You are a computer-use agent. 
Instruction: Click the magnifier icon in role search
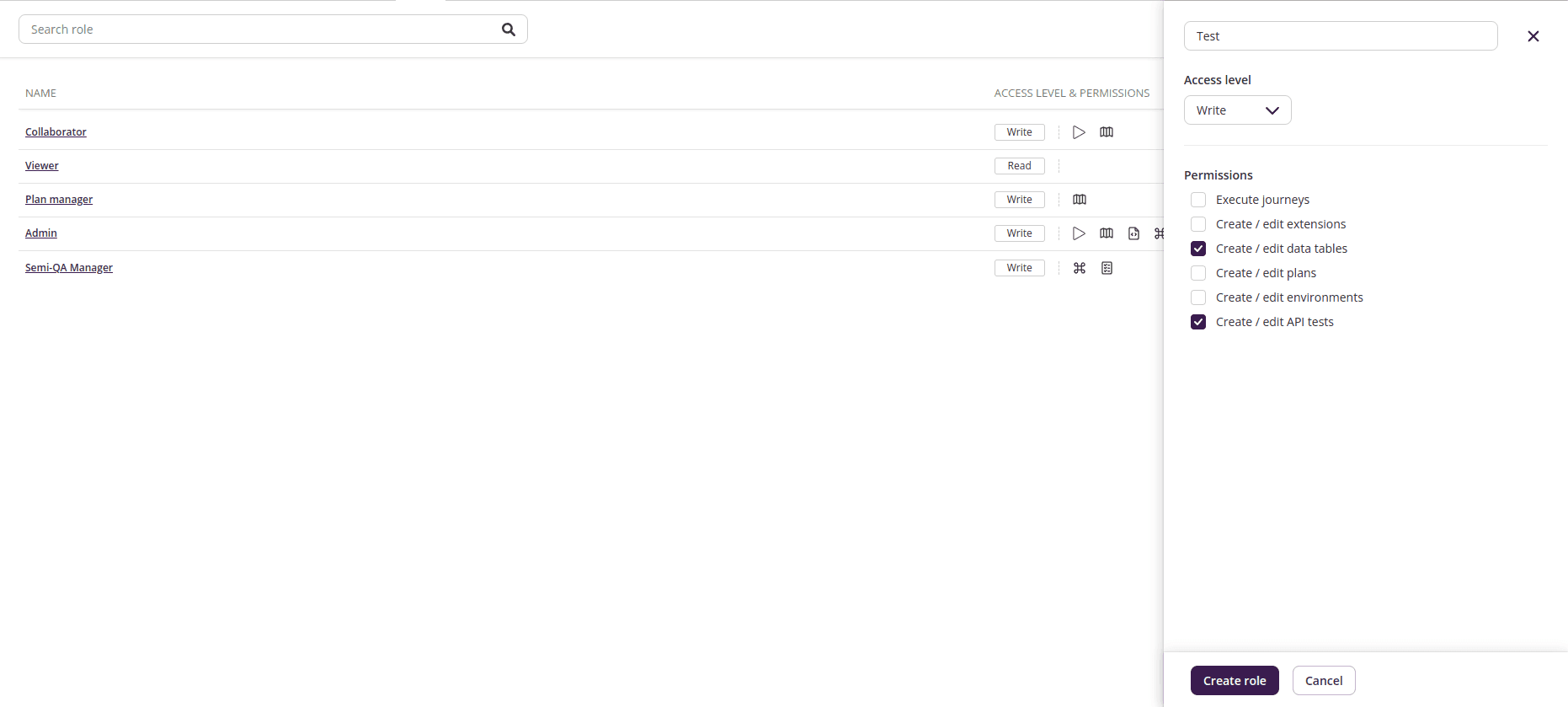(509, 29)
